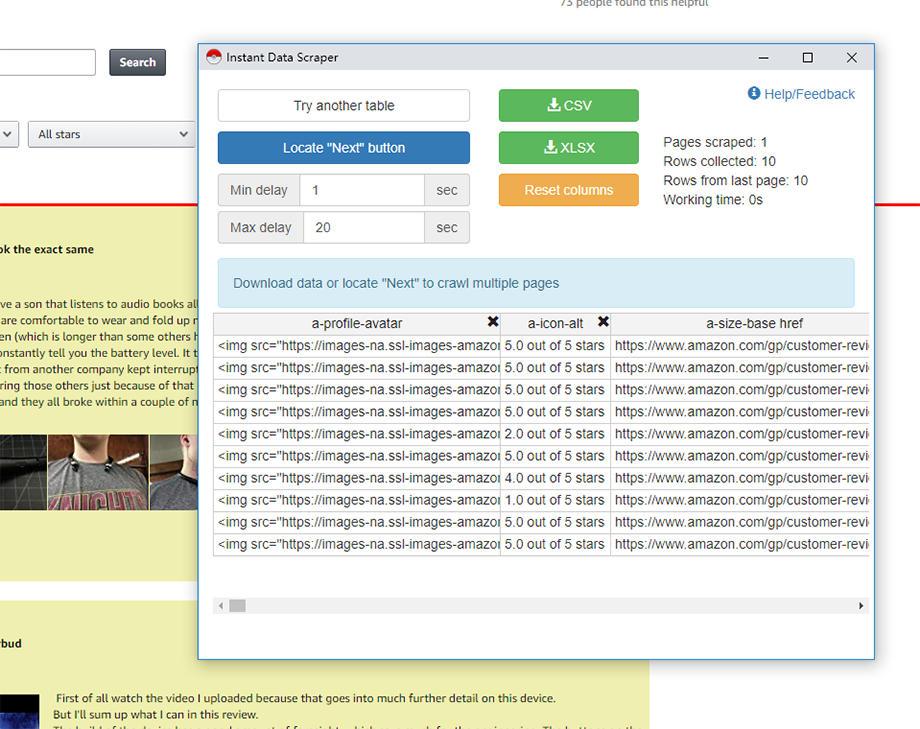Maximize the Instant Data Scraper window
This screenshot has width=920, height=729.
coord(808,58)
